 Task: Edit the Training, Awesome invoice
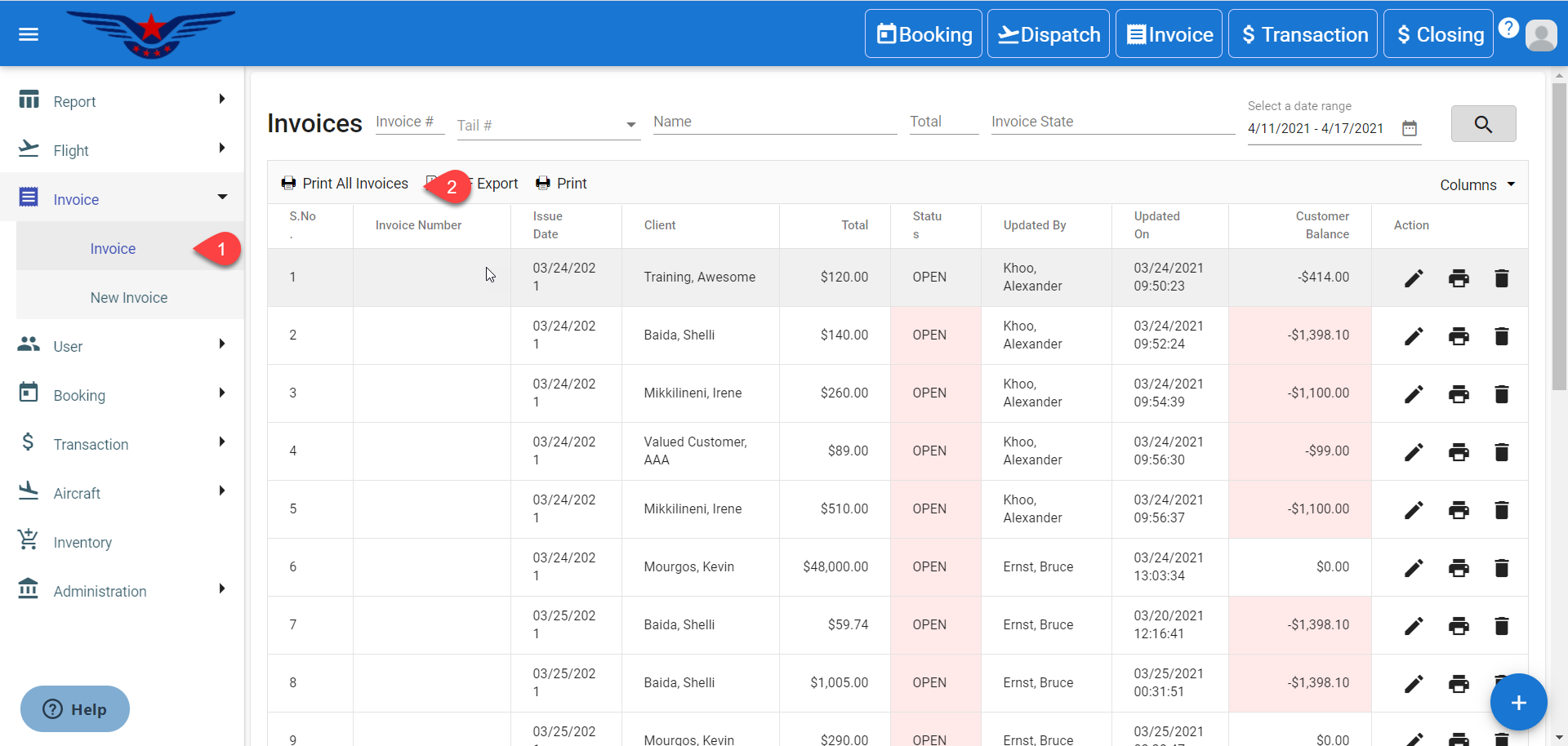coord(1414,278)
